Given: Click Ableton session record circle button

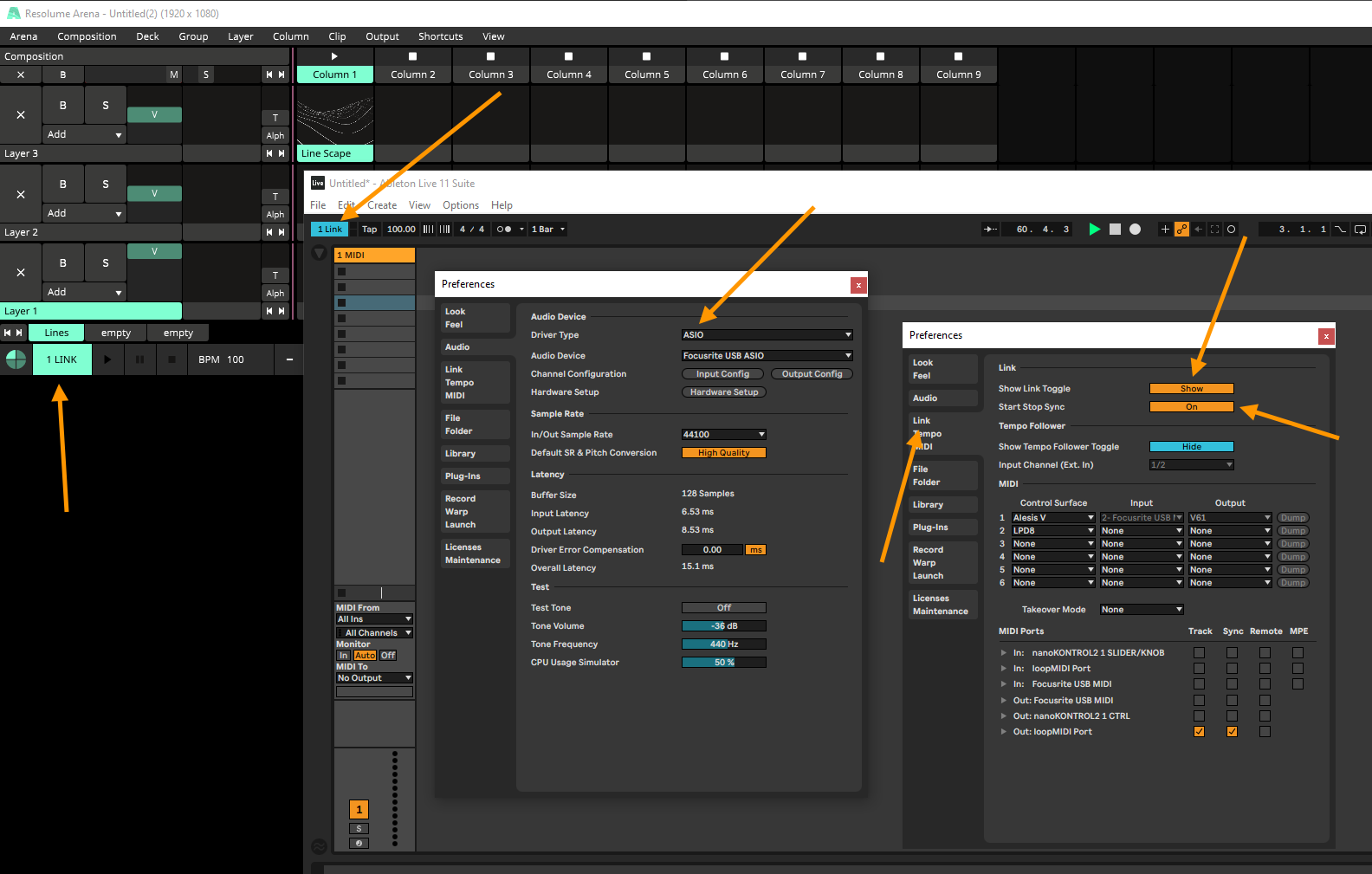Looking at the screenshot, I should coord(1231,230).
